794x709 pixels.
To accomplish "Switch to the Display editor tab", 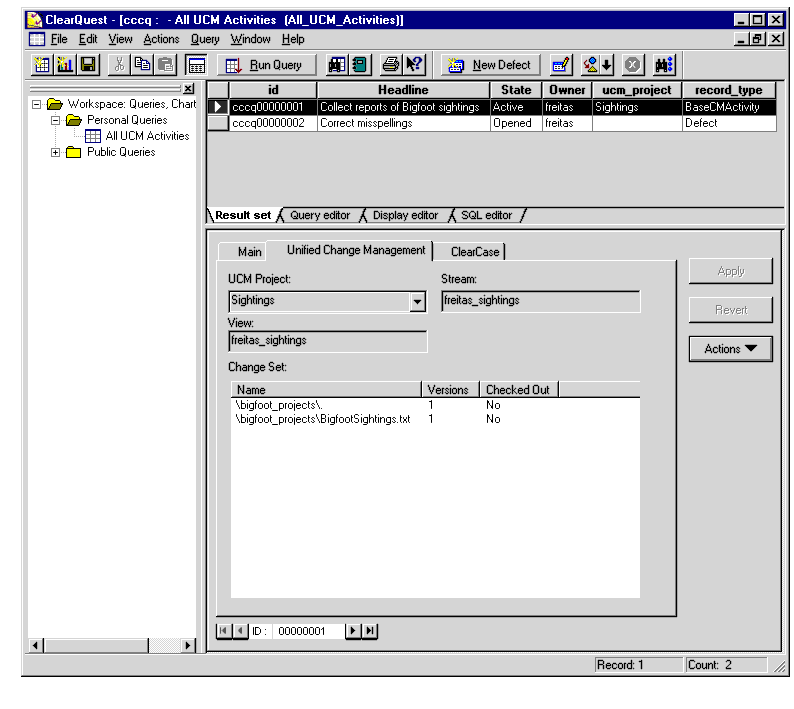I will [405, 215].
